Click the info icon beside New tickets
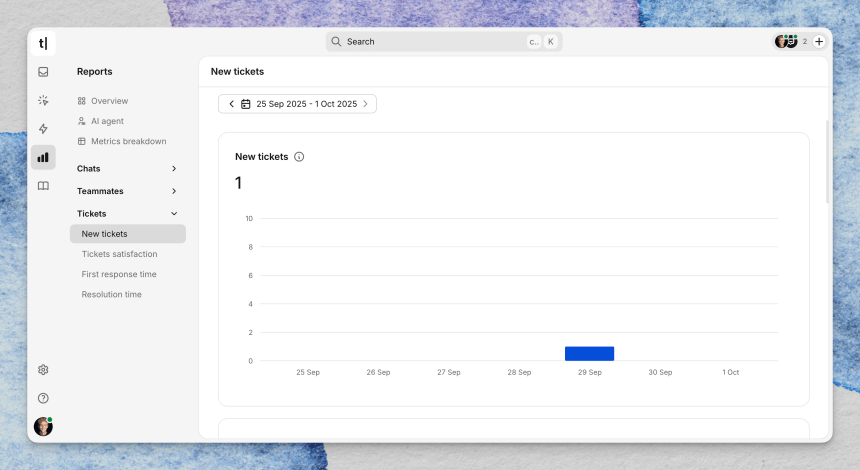 [x=299, y=157]
